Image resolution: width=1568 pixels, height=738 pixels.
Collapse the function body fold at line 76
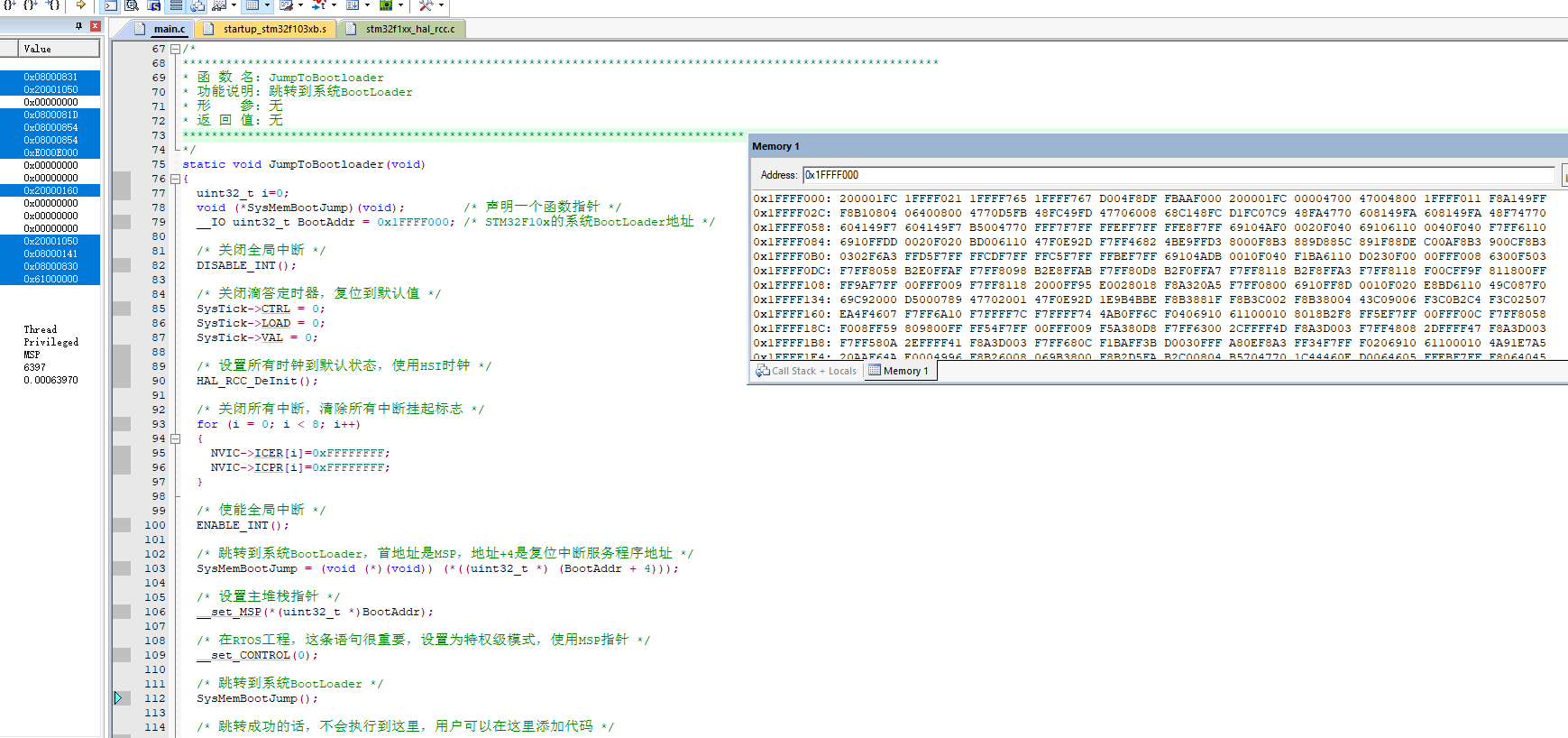coord(176,179)
